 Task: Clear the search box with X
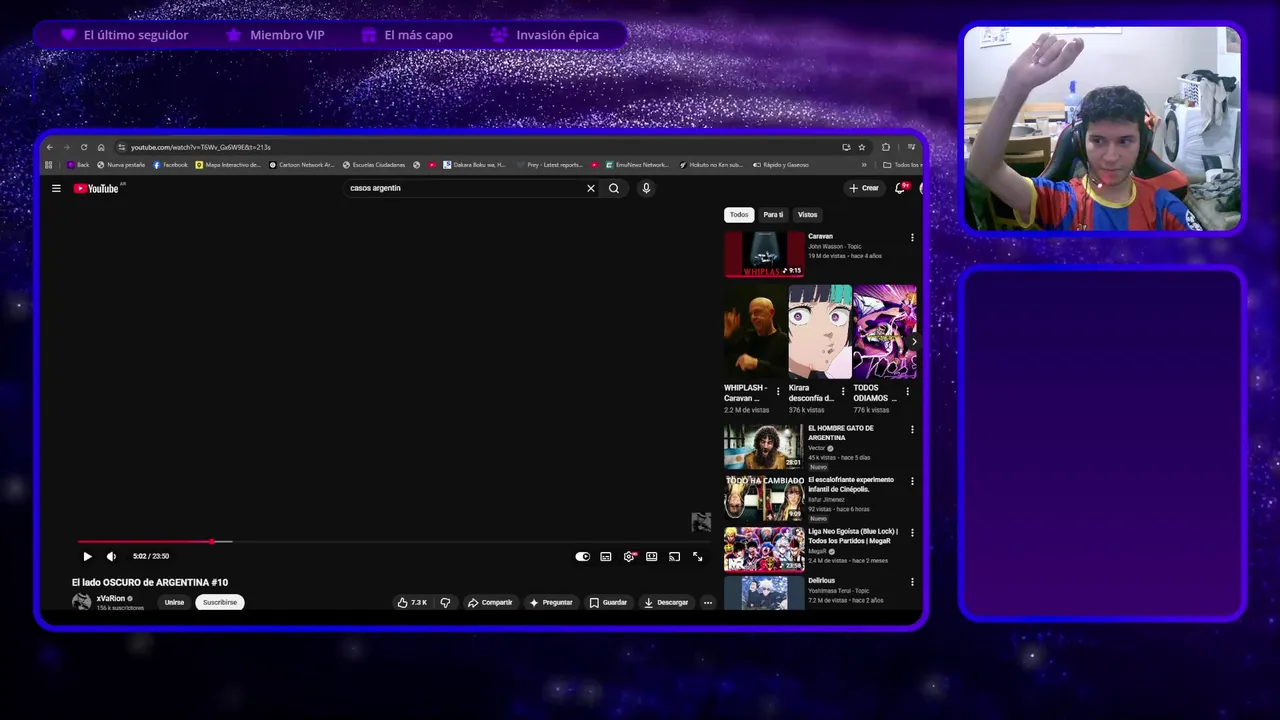(591, 188)
